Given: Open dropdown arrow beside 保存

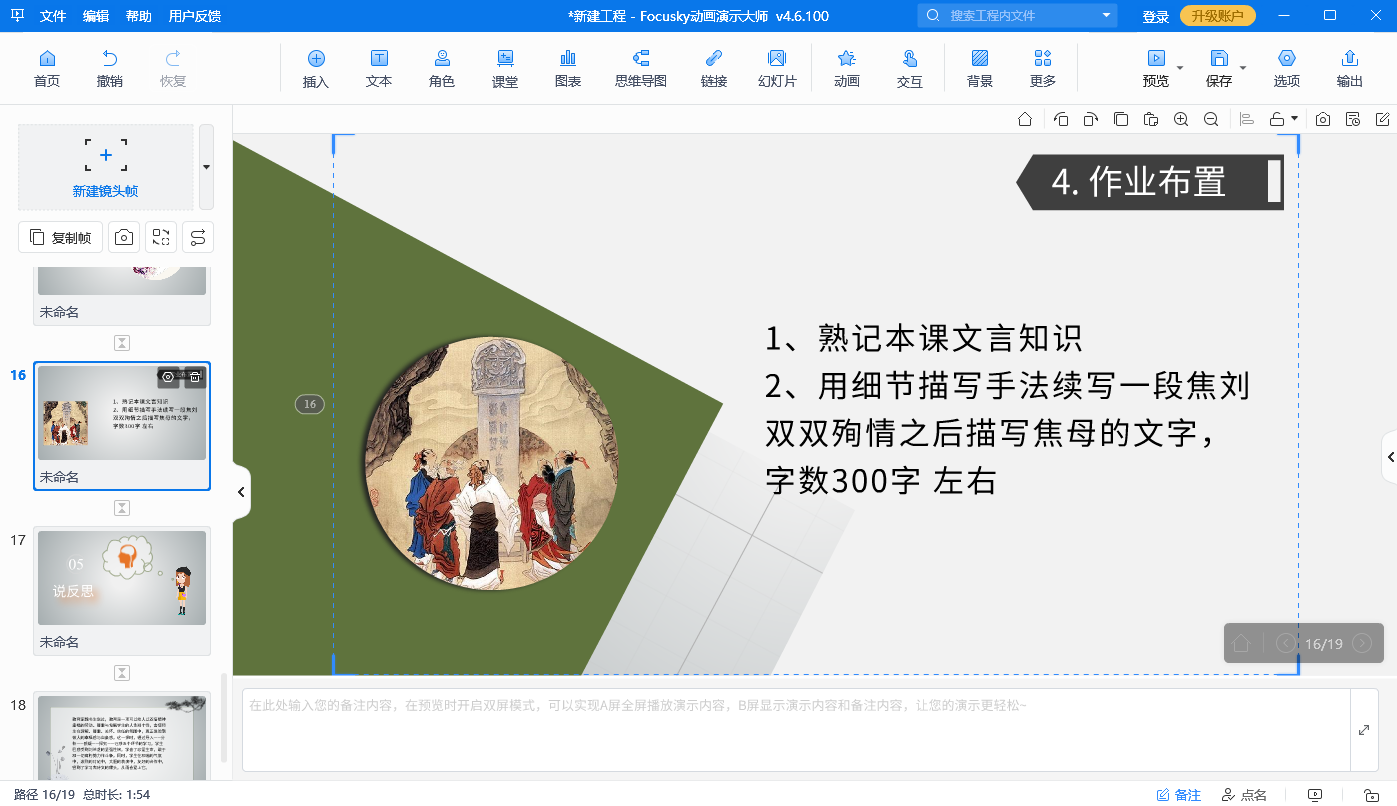Looking at the screenshot, I should (1243, 68).
